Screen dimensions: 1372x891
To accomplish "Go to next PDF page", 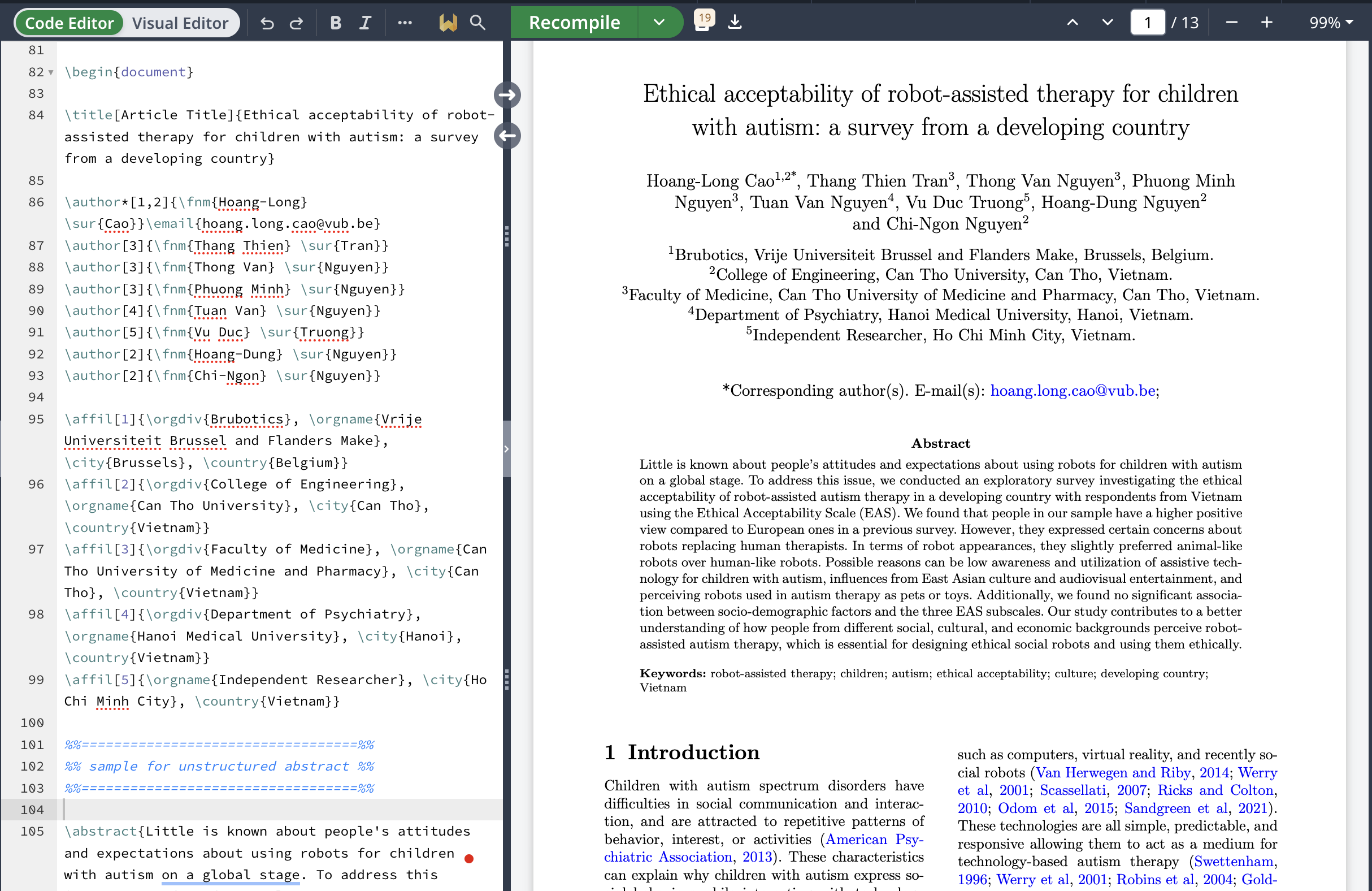I will click(1107, 23).
